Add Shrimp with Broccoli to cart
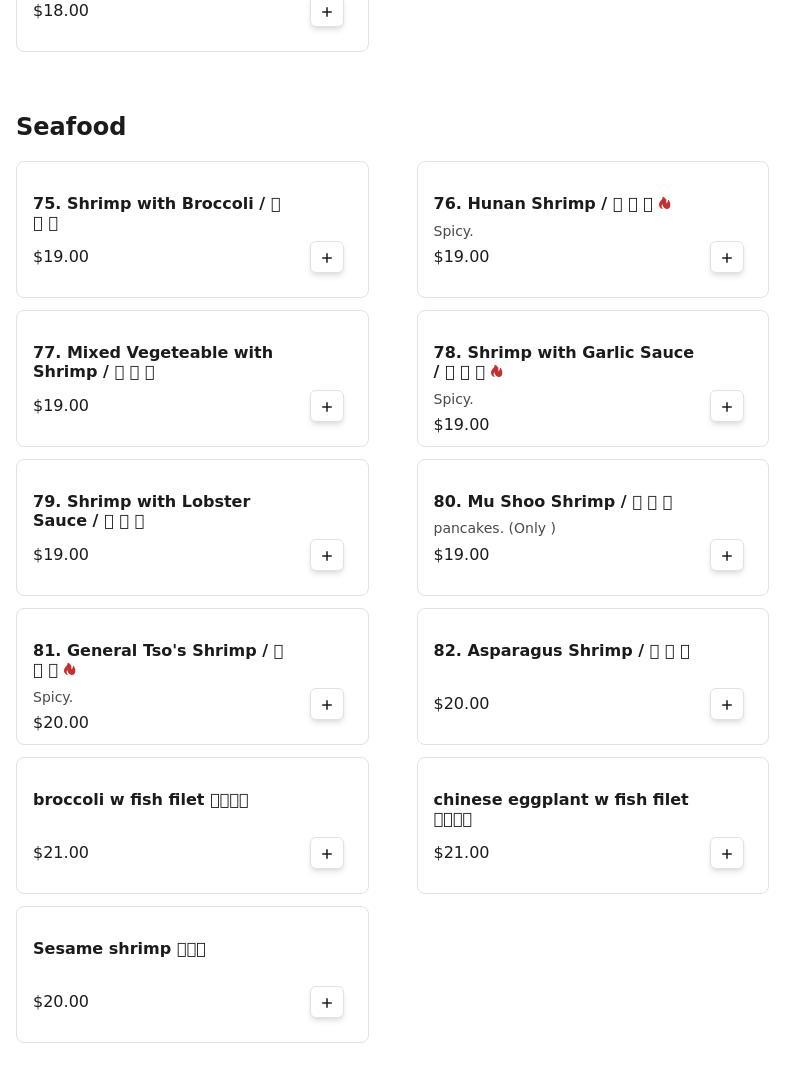The image size is (785, 1084). pos(327,258)
